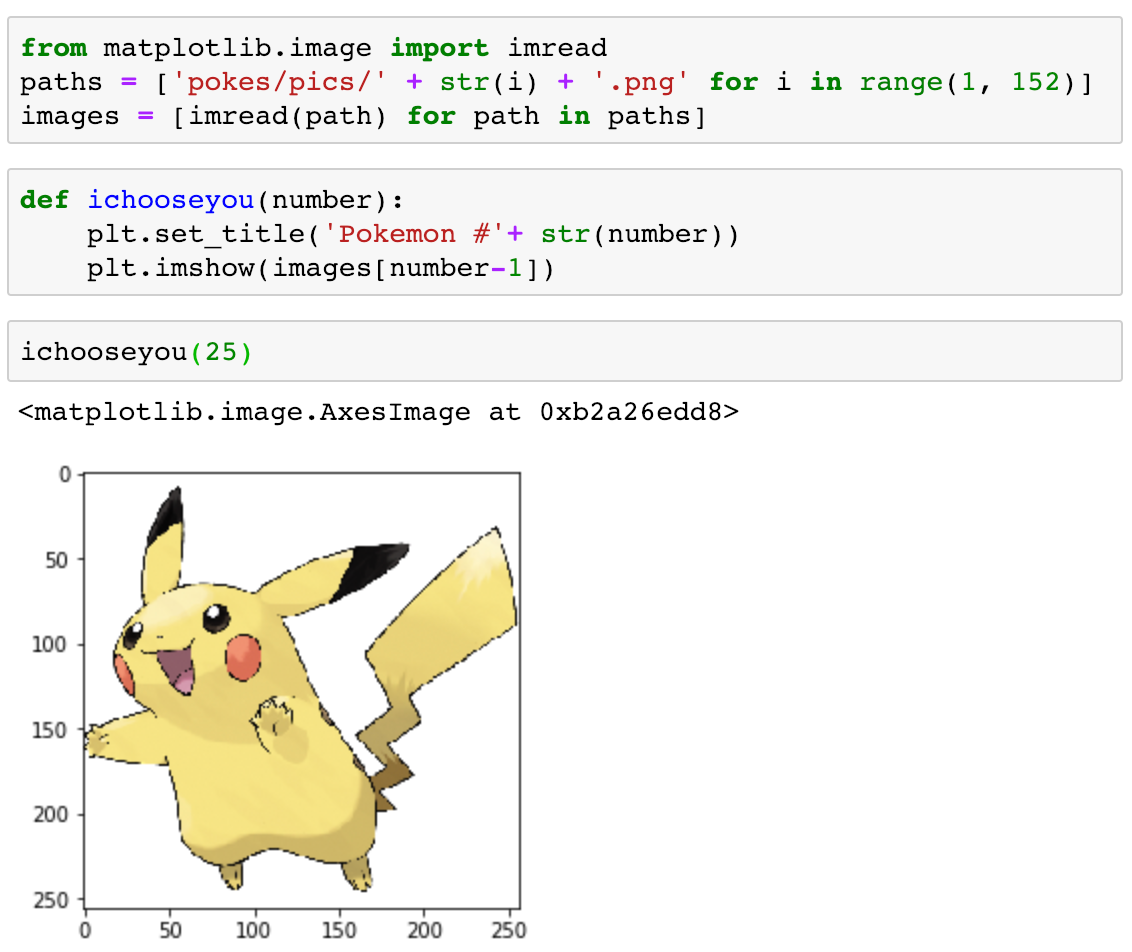This screenshot has height=952, width=1132.
Task: Click the ichooseyou function name in the def line
Action: (x=171, y=200)
